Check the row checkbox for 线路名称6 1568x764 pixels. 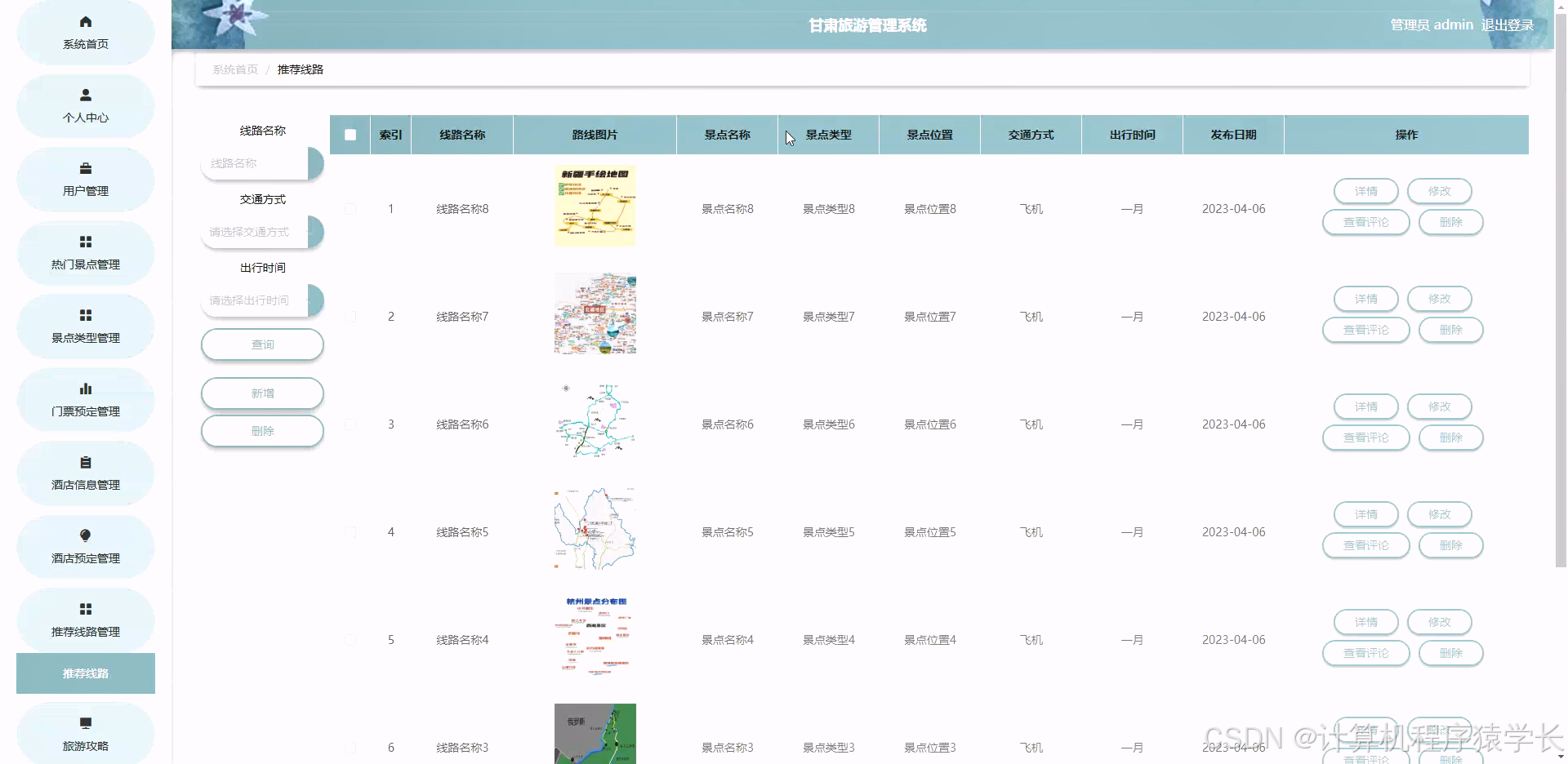350,424
